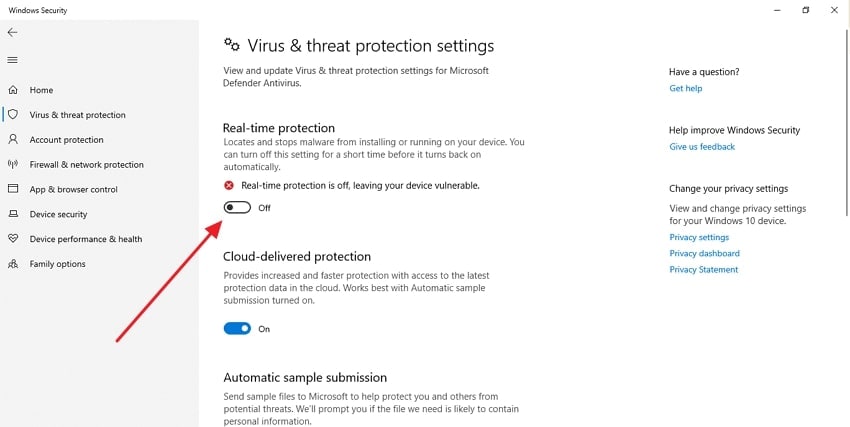Click the back arrow icon

12,33
